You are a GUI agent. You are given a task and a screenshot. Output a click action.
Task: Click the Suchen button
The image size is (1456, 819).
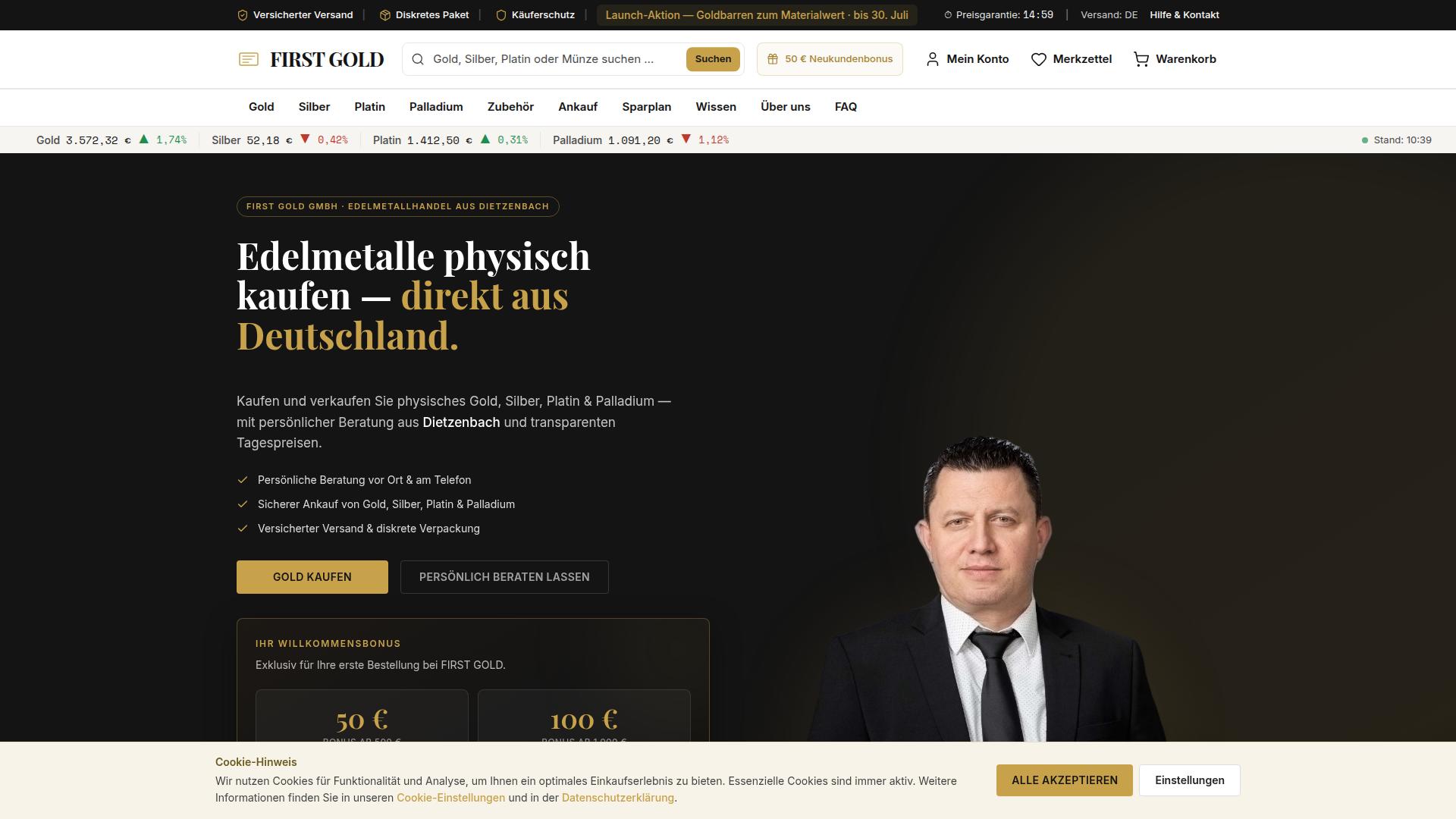tap(713, 59)
